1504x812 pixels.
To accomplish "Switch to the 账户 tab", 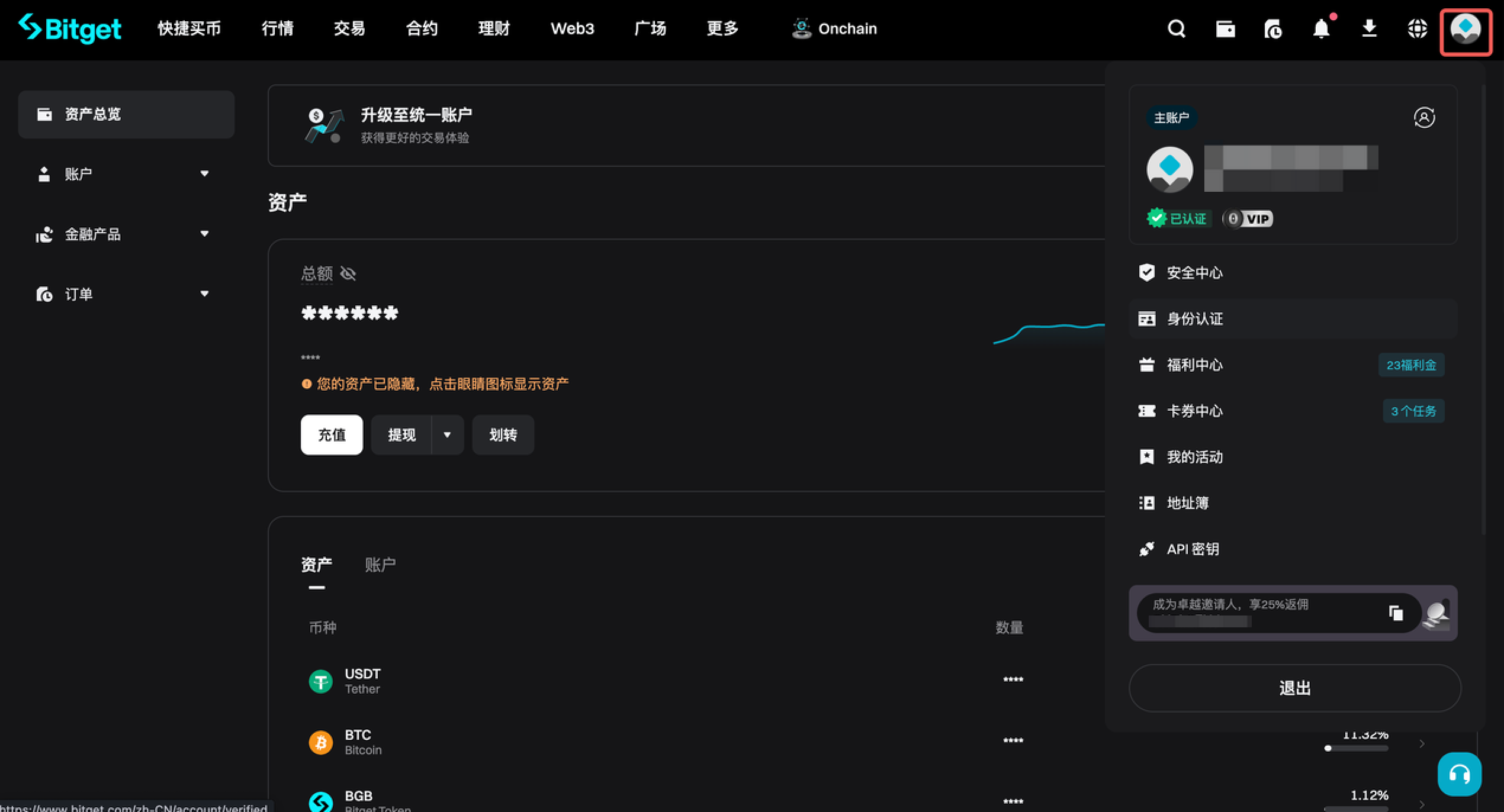I will 380,565.
